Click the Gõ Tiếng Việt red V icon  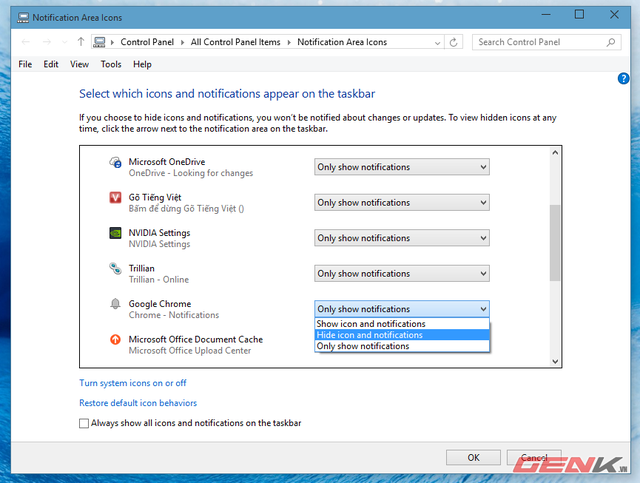coord(116,198)
